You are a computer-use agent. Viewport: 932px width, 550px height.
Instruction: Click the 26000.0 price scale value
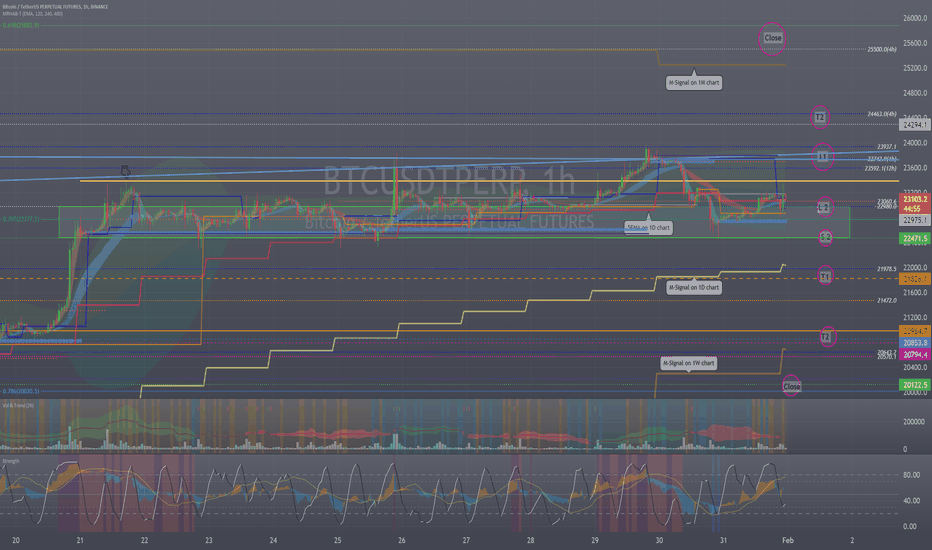tap(915, 18)
